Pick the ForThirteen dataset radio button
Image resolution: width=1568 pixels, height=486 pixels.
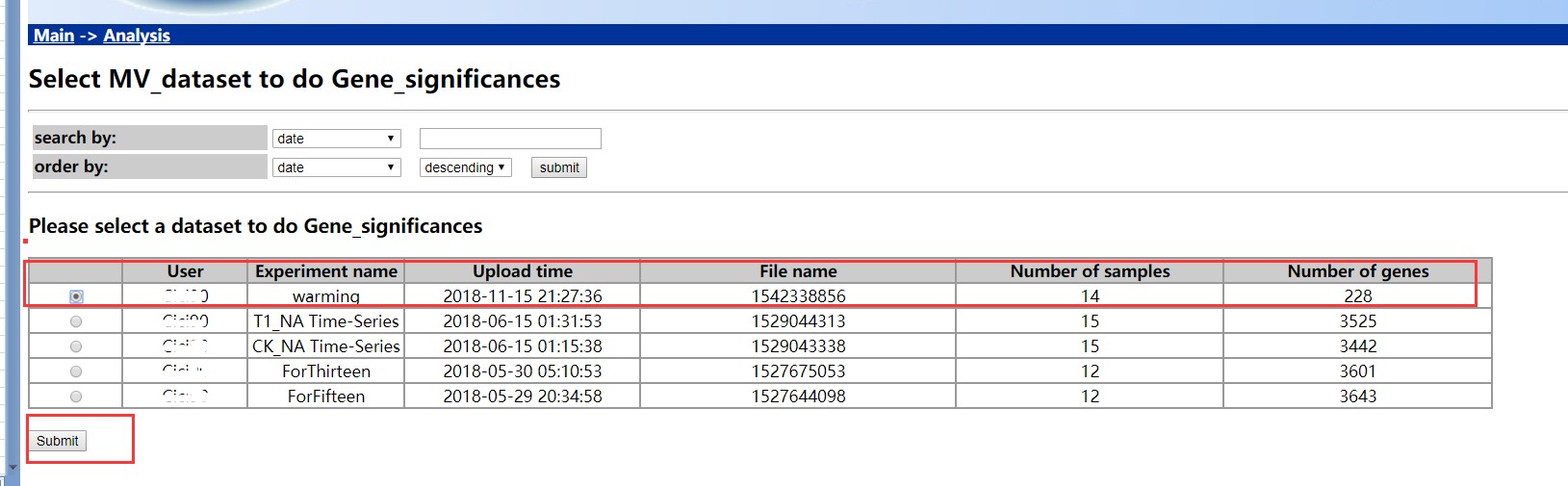(76, 371)
